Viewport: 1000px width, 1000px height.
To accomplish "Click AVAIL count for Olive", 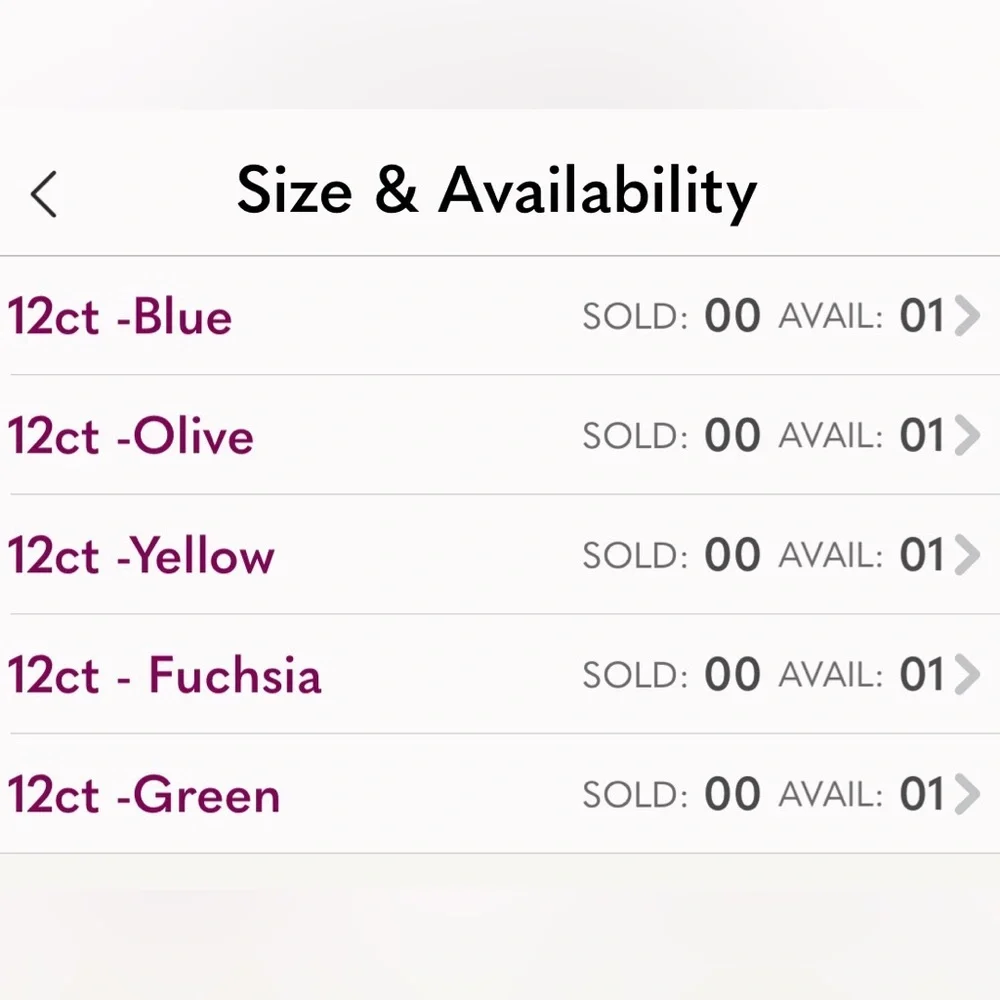I will click(x=922, y=435).
